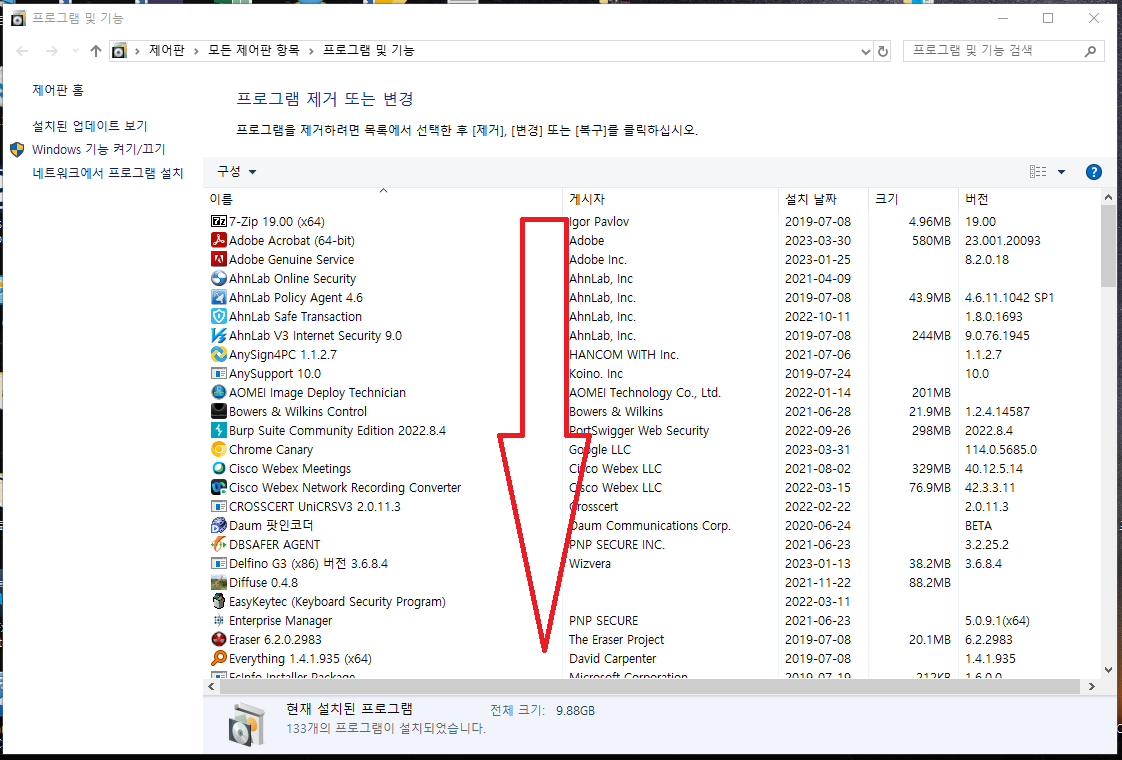
Task: Click the 7-Zip 19.00 program icon
Action: pyautogui.click(x=219, y=222)
